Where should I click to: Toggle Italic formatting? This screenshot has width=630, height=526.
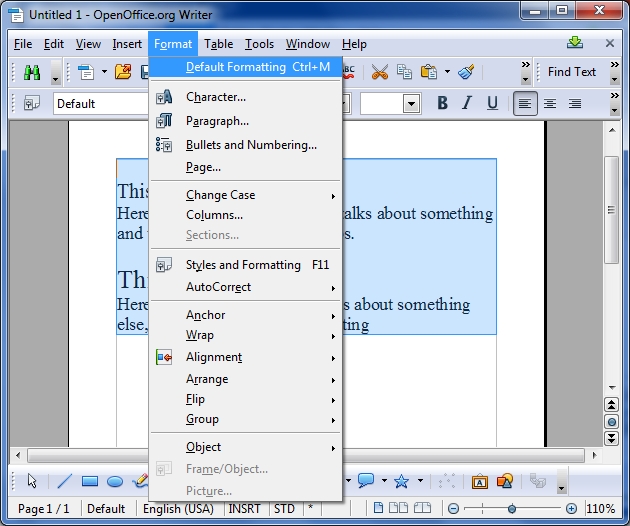pos(466,103)
